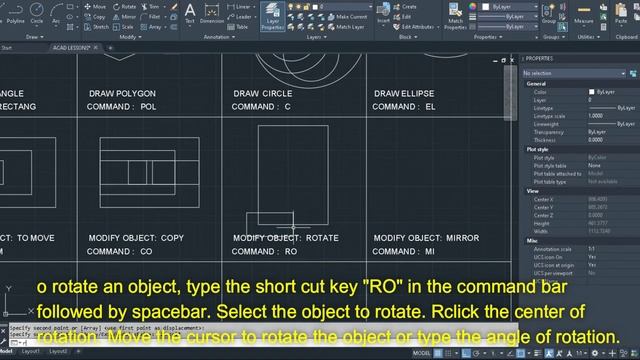Toggle MODEL space button in status bar
Image resolution: width=640 pixels, height=360 pixels.
coord(422,353)
